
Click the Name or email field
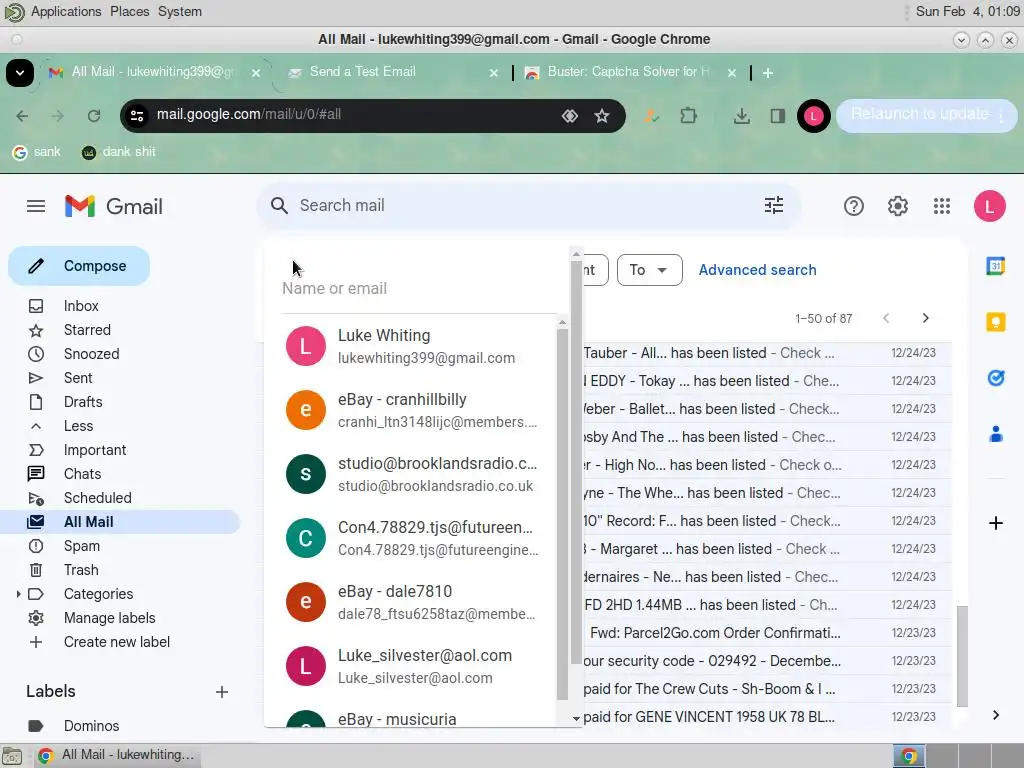click(x=418, y=289)
